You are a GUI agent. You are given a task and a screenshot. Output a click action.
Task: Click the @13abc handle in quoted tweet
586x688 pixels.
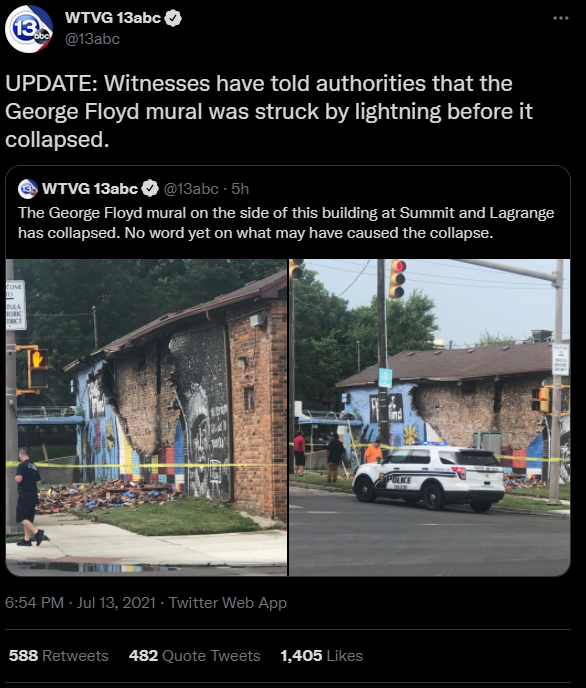coord(191,189)
